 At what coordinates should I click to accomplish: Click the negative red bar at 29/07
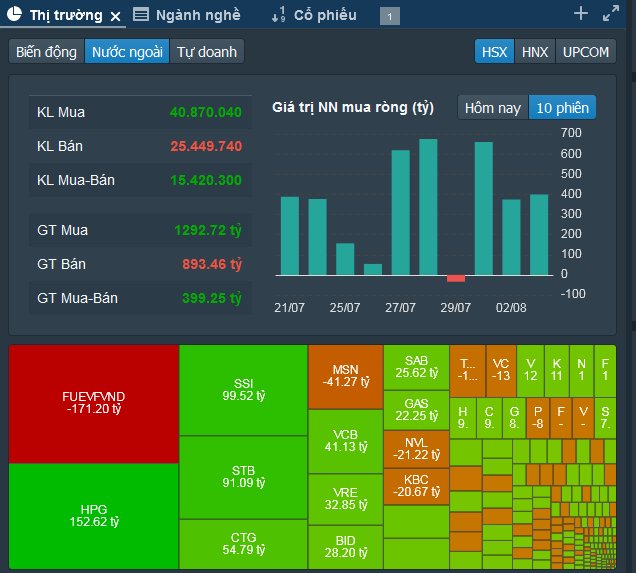(456, 278)
